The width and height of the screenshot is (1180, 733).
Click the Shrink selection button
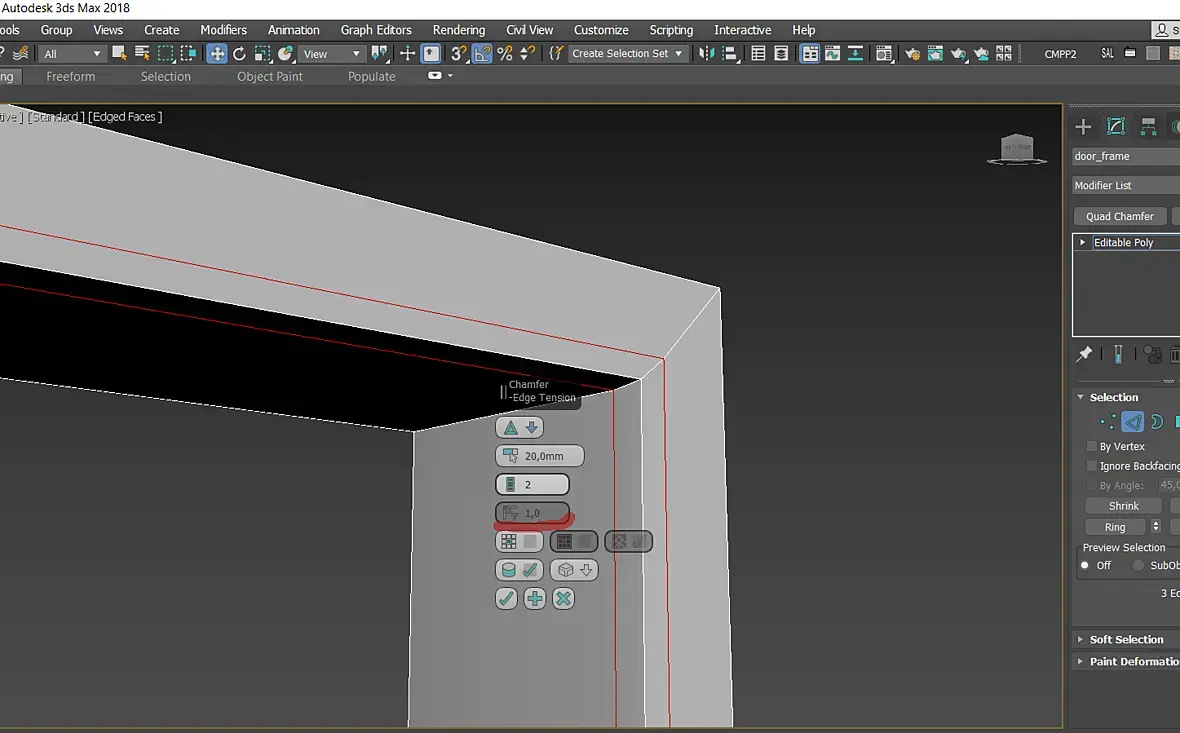[1124, 506]
